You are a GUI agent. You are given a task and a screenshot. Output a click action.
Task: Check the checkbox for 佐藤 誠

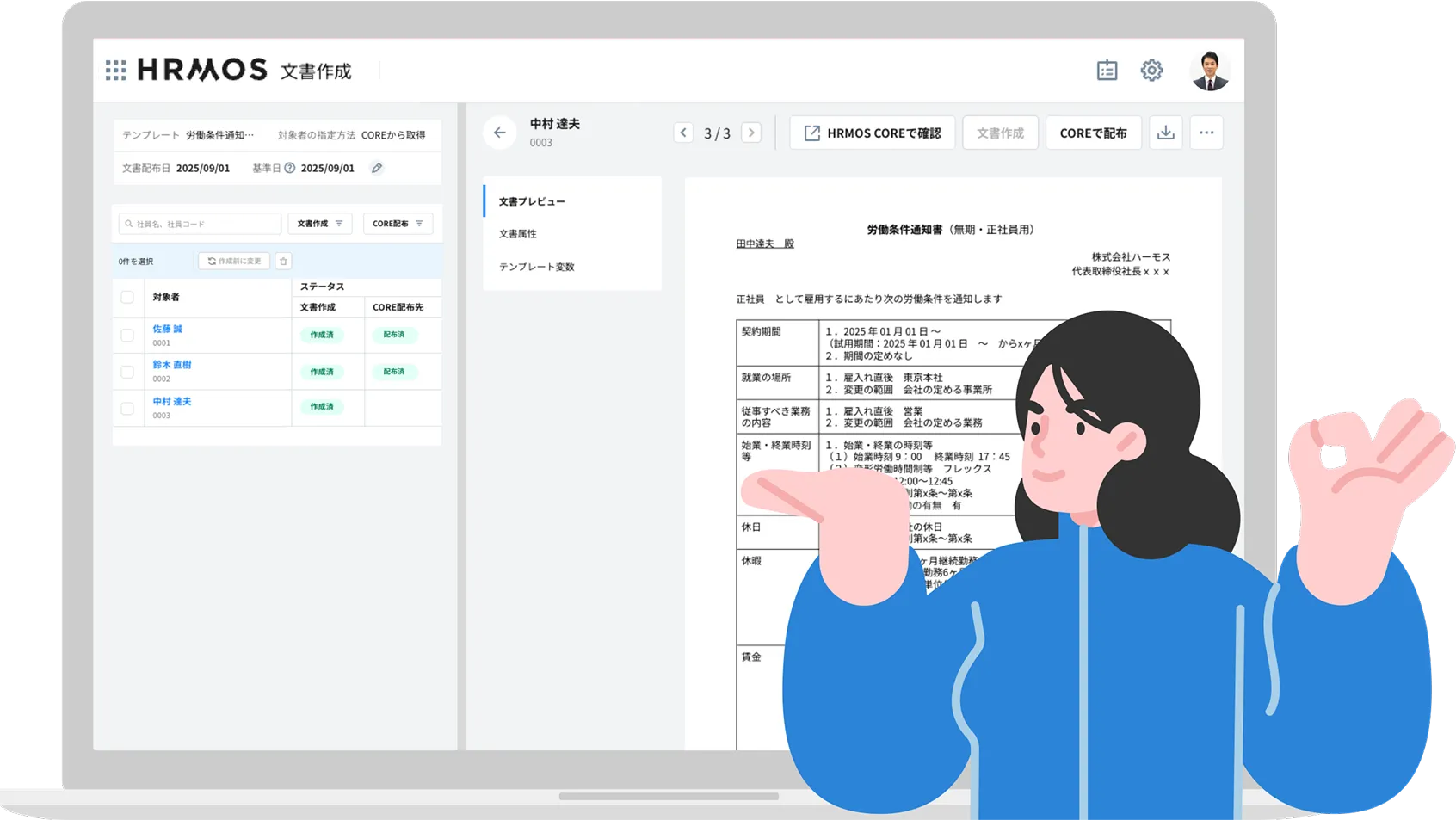coord(127,335)
